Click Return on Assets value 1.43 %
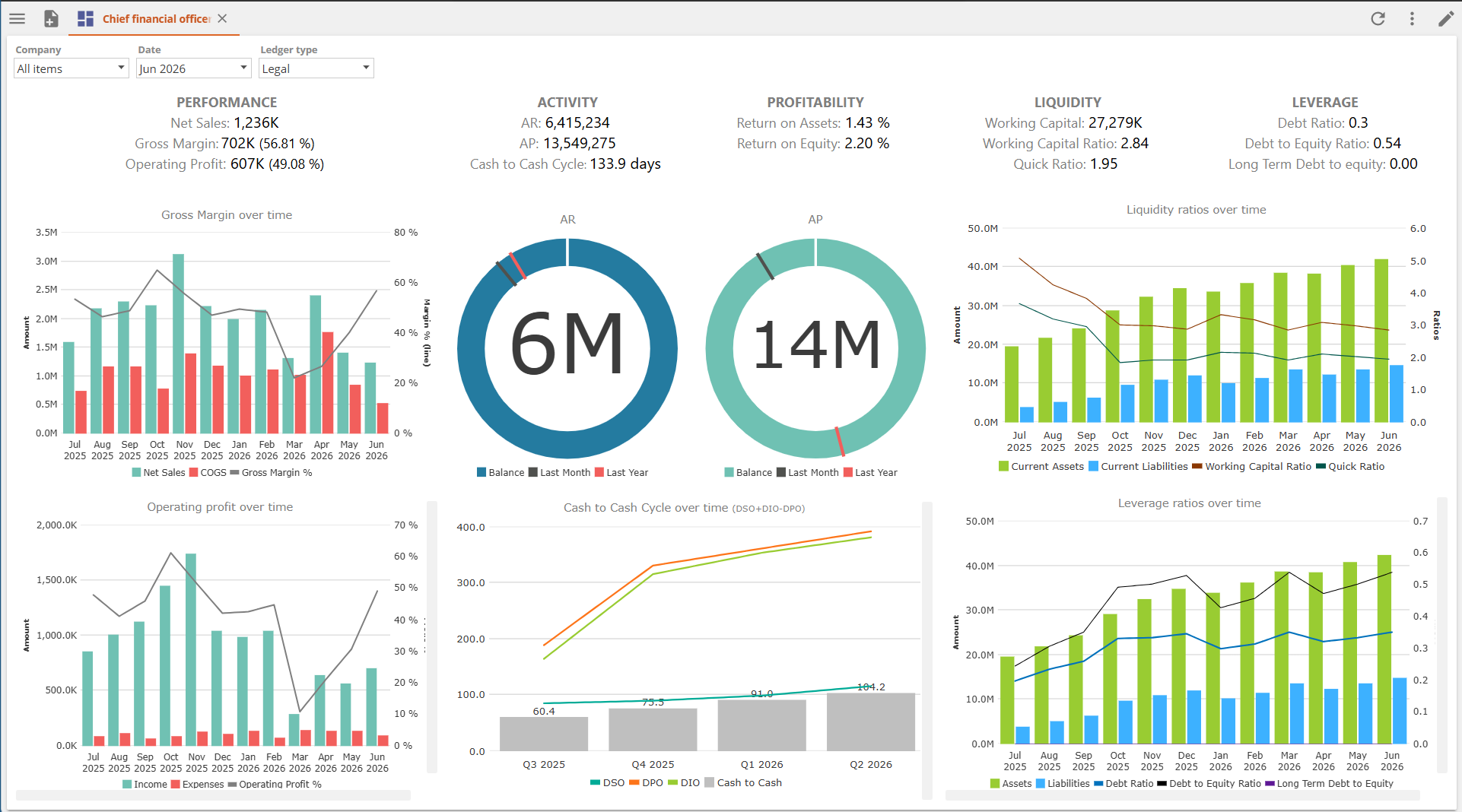The image size is (1462, 812). click(867, 123)
